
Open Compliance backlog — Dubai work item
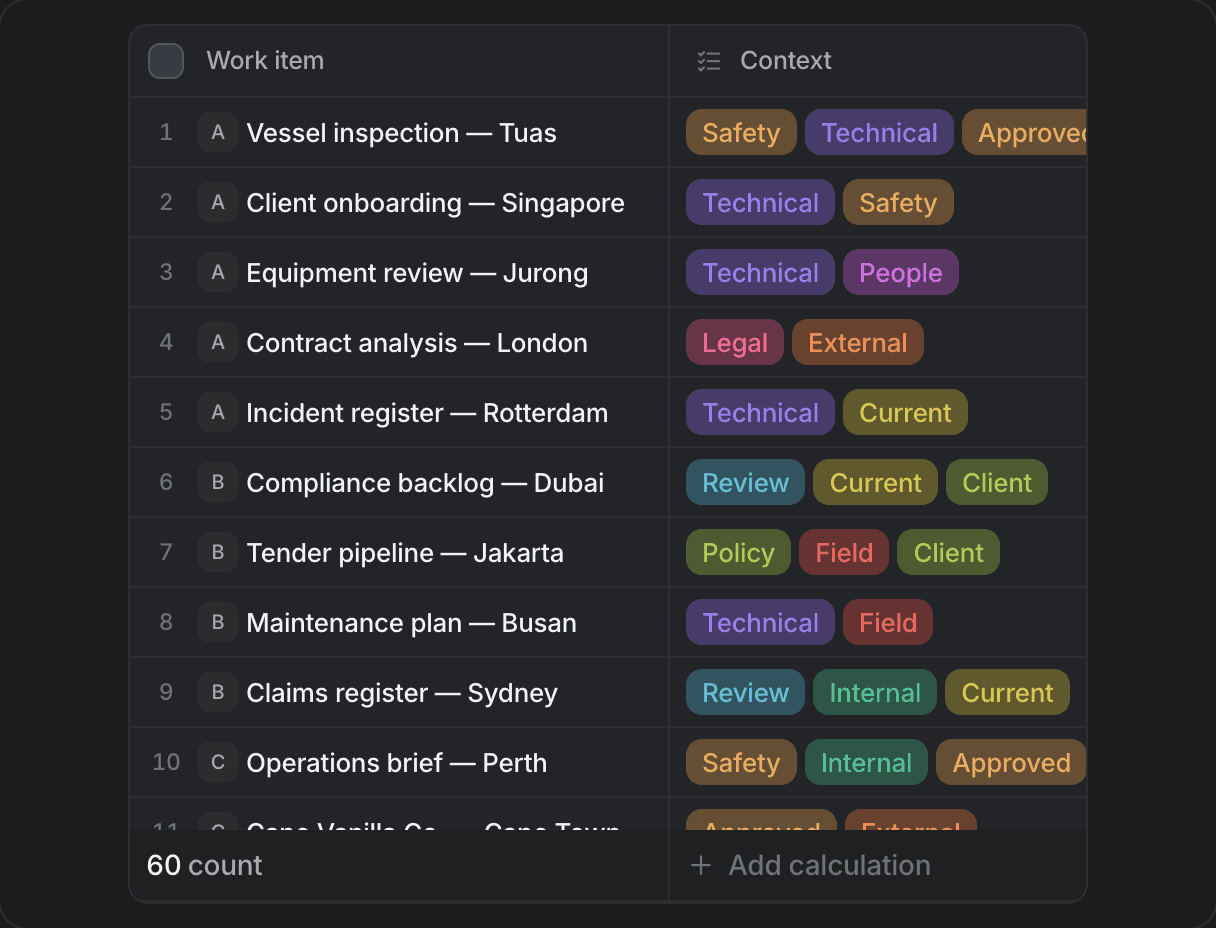click(425, 483)
